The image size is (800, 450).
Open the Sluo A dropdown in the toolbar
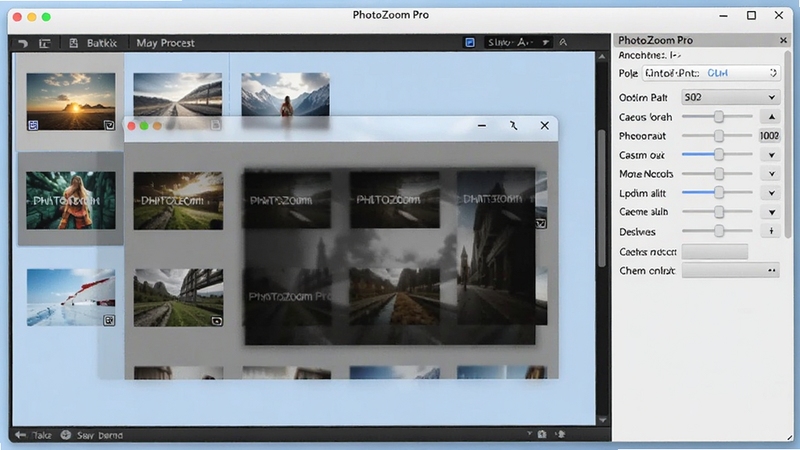(x=518, y=42)
